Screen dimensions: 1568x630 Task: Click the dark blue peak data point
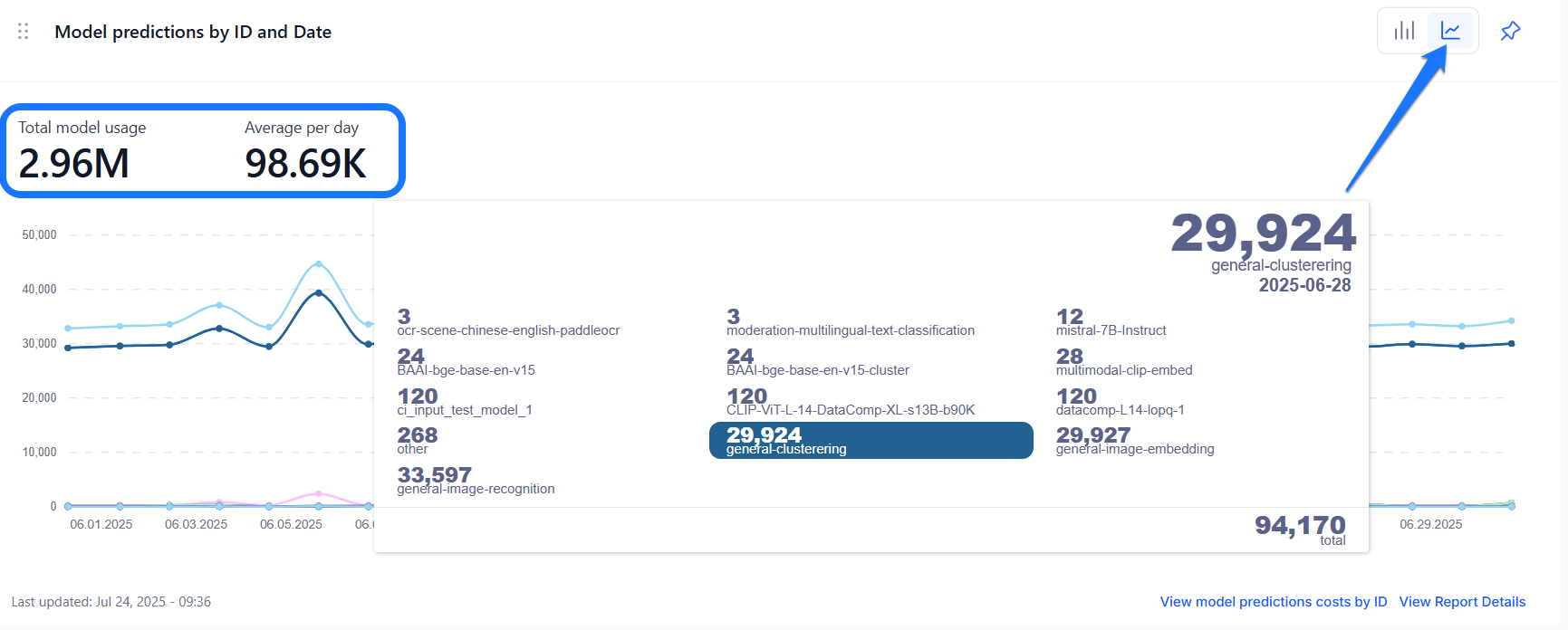click(318, 293)
